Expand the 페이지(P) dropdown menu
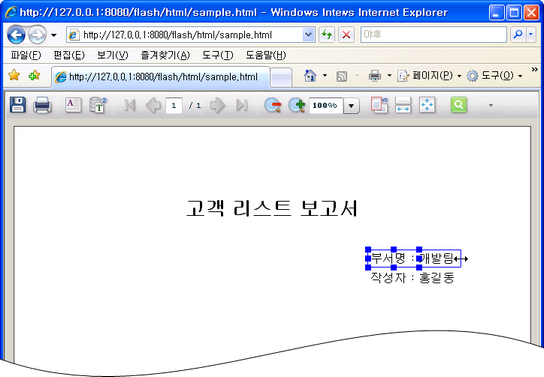544x377 pixels. tap(459, 76)
